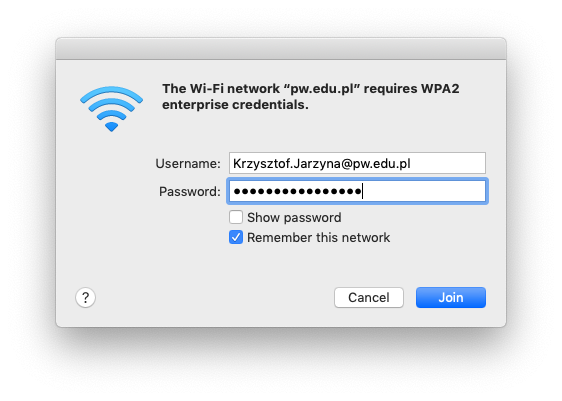Focus the Username input field

[357, 163]
